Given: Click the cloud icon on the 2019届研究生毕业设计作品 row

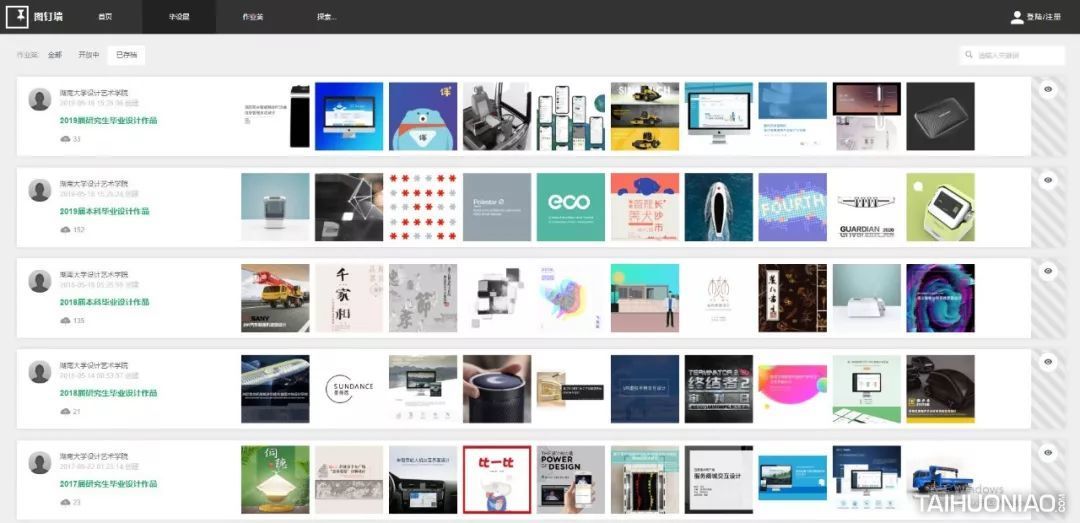Looking at the screenshot, I should click(65, 139).
